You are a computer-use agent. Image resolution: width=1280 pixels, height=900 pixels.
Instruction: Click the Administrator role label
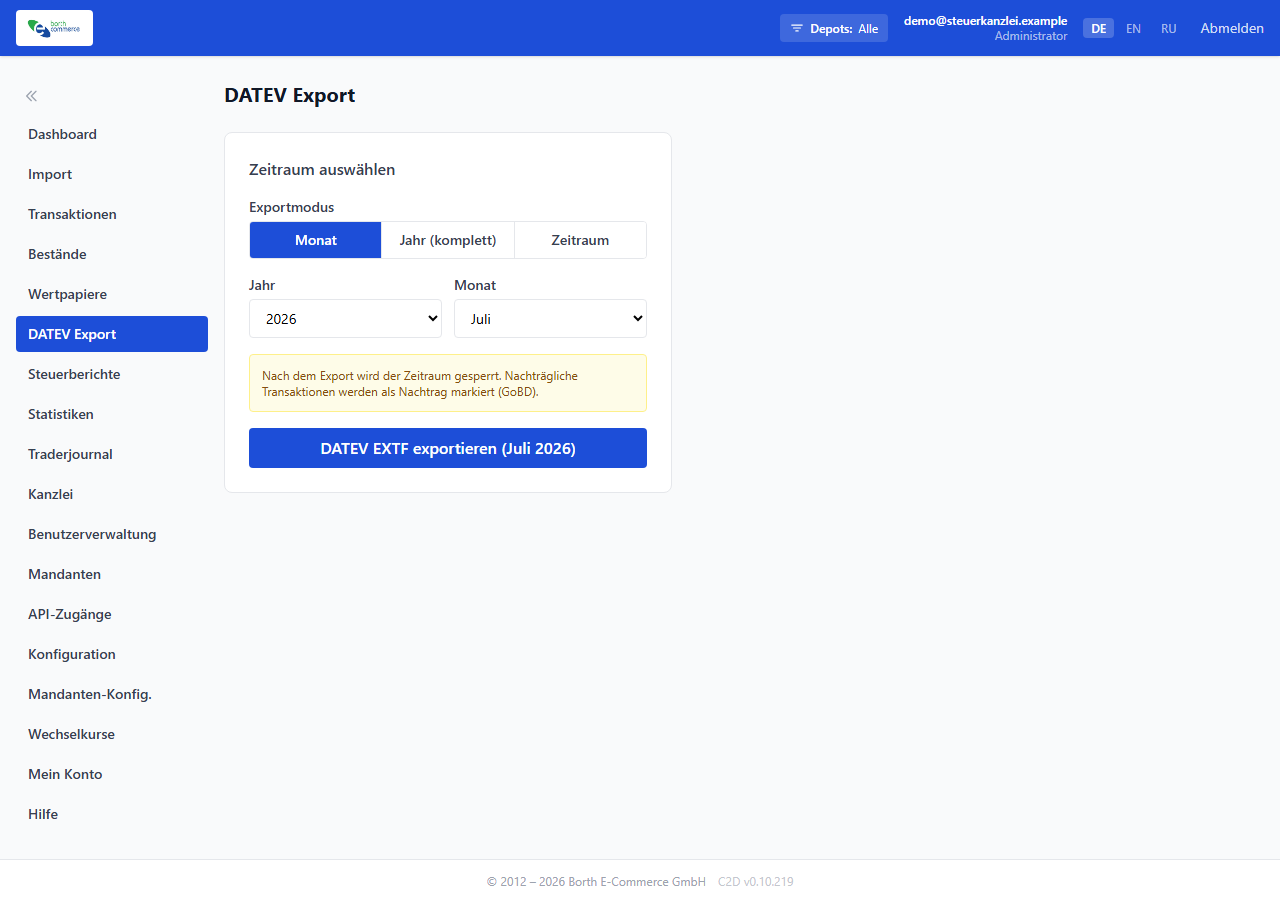click(x=1031, y=36)
